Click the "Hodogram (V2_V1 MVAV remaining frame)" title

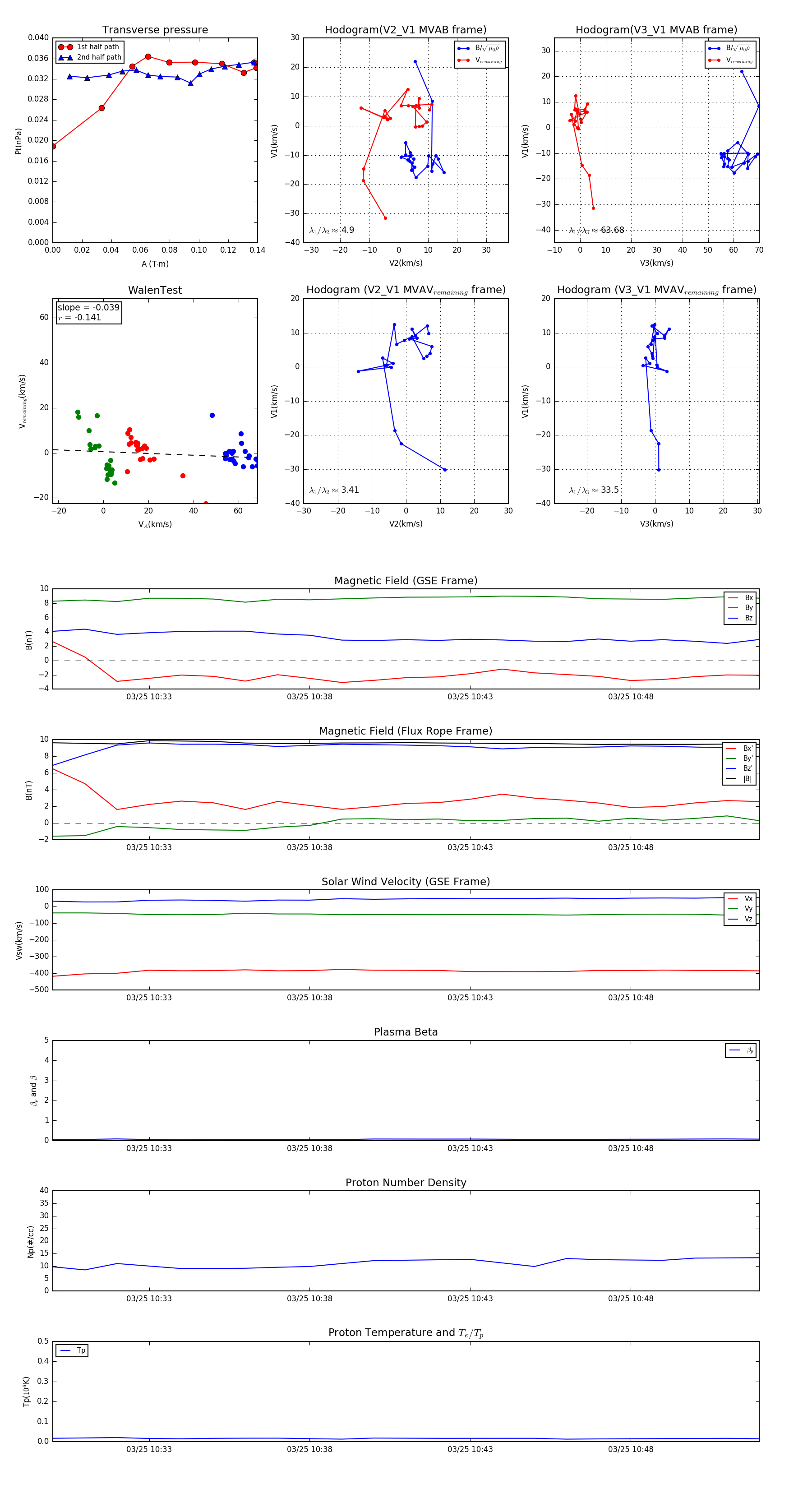coord(406,290)
